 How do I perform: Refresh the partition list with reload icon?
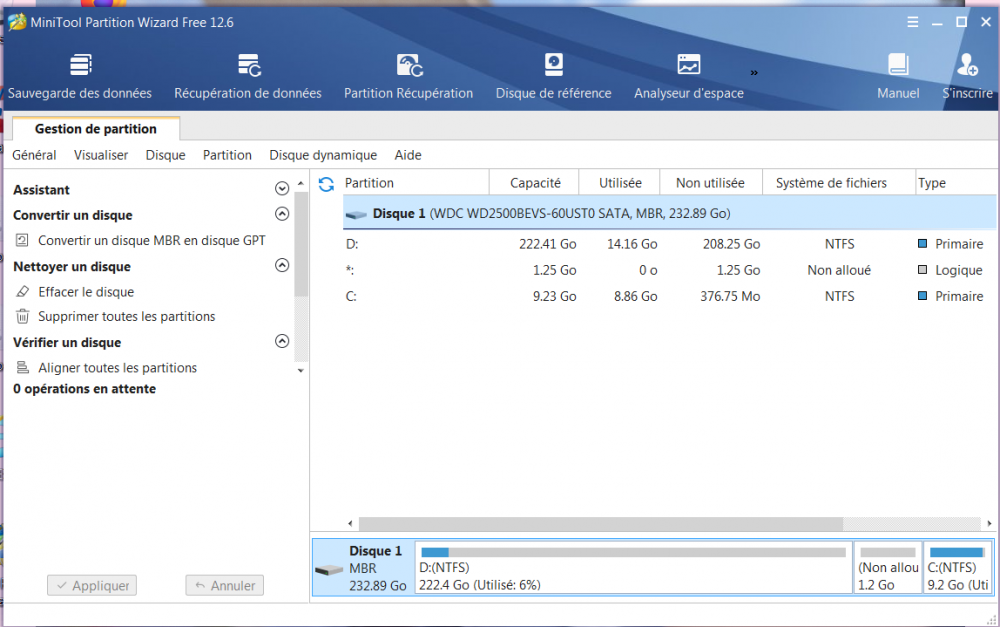(326, 184)
